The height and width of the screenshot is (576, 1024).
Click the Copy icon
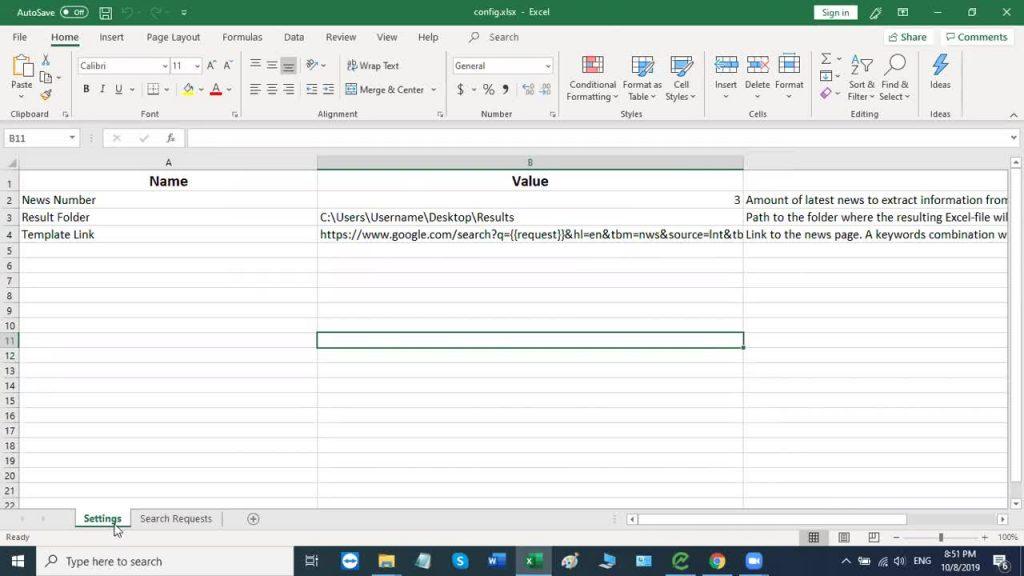[46, 78]
